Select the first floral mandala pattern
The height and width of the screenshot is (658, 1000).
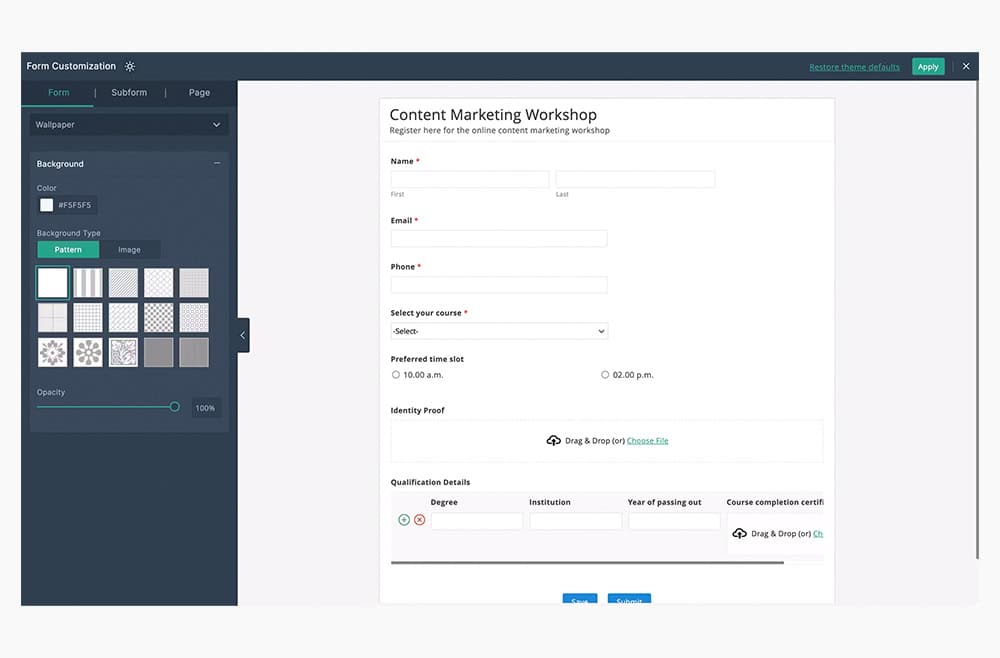(52, 353)
